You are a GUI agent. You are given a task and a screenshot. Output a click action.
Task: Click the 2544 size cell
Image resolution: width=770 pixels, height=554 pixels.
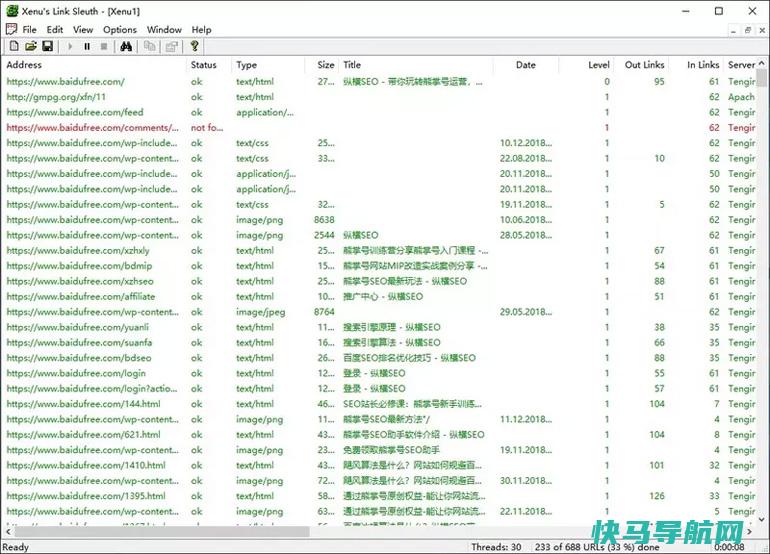(x=324, y=235)
